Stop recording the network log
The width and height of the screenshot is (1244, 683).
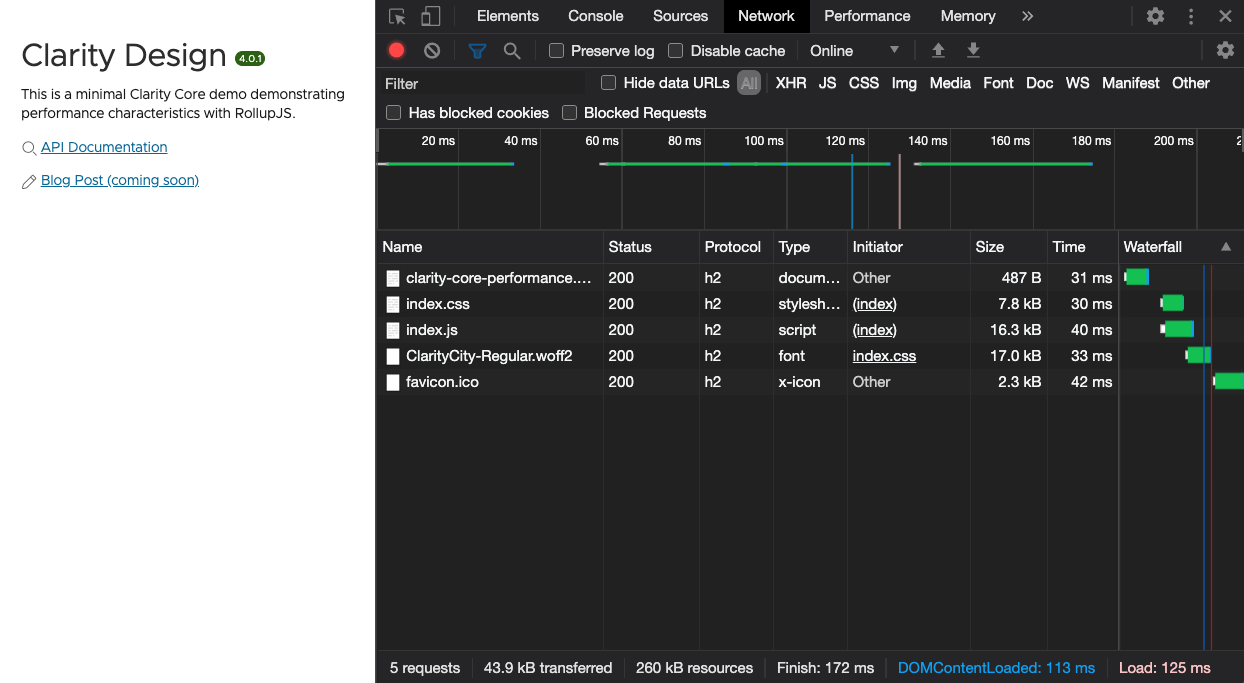tap(397, 50)
